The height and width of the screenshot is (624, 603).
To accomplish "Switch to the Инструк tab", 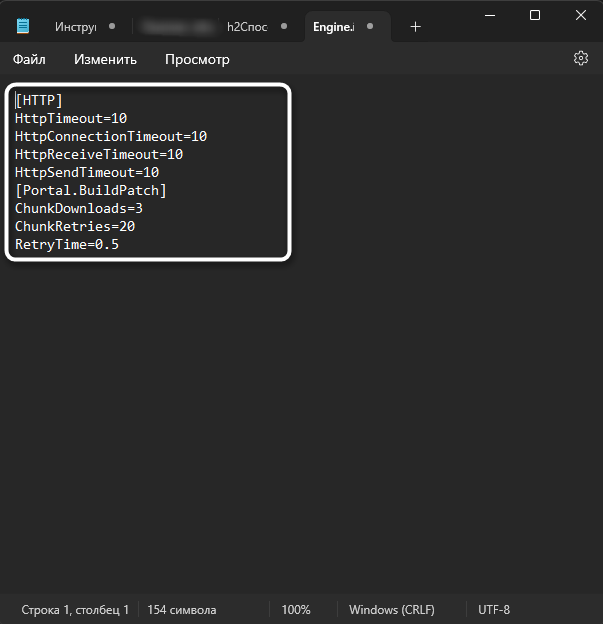I will tap(75, 26).
